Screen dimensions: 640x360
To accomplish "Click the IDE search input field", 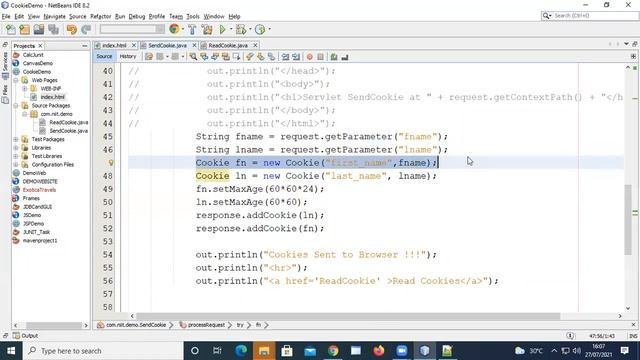I will 595,16.
